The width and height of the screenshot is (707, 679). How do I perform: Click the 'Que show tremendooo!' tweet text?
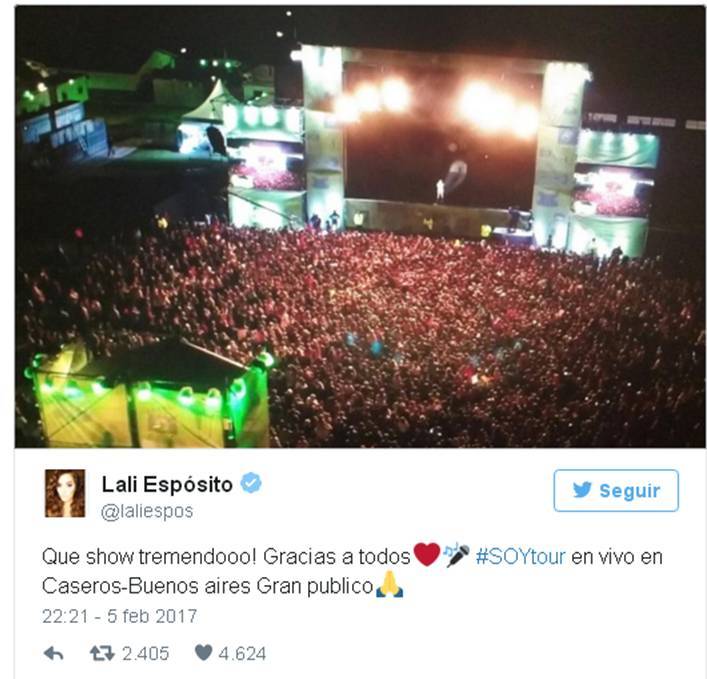pos(149,557)
